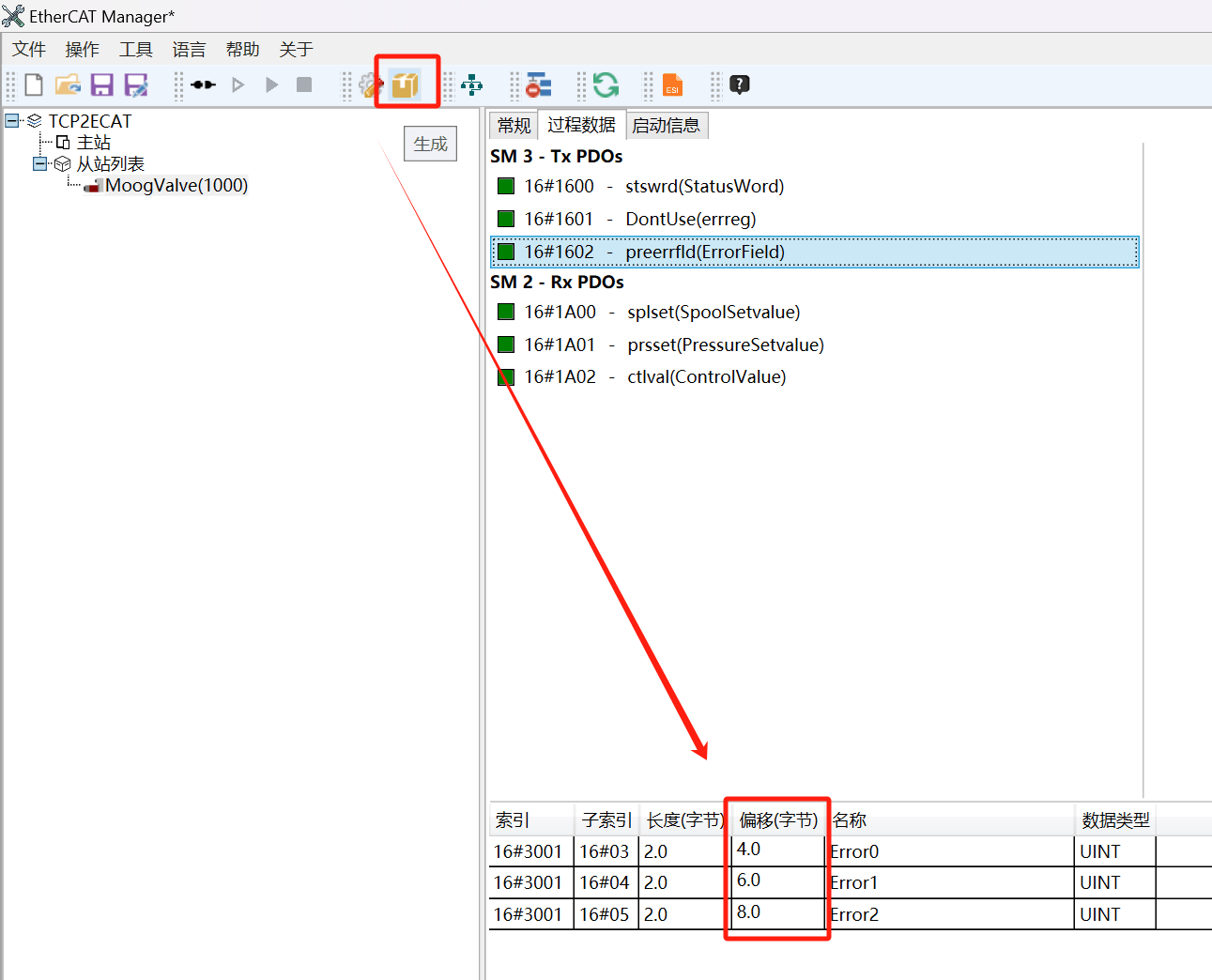Click UINT data type cell for Error0
This screenshot has height=980, width=1212.
[1115, 851]
